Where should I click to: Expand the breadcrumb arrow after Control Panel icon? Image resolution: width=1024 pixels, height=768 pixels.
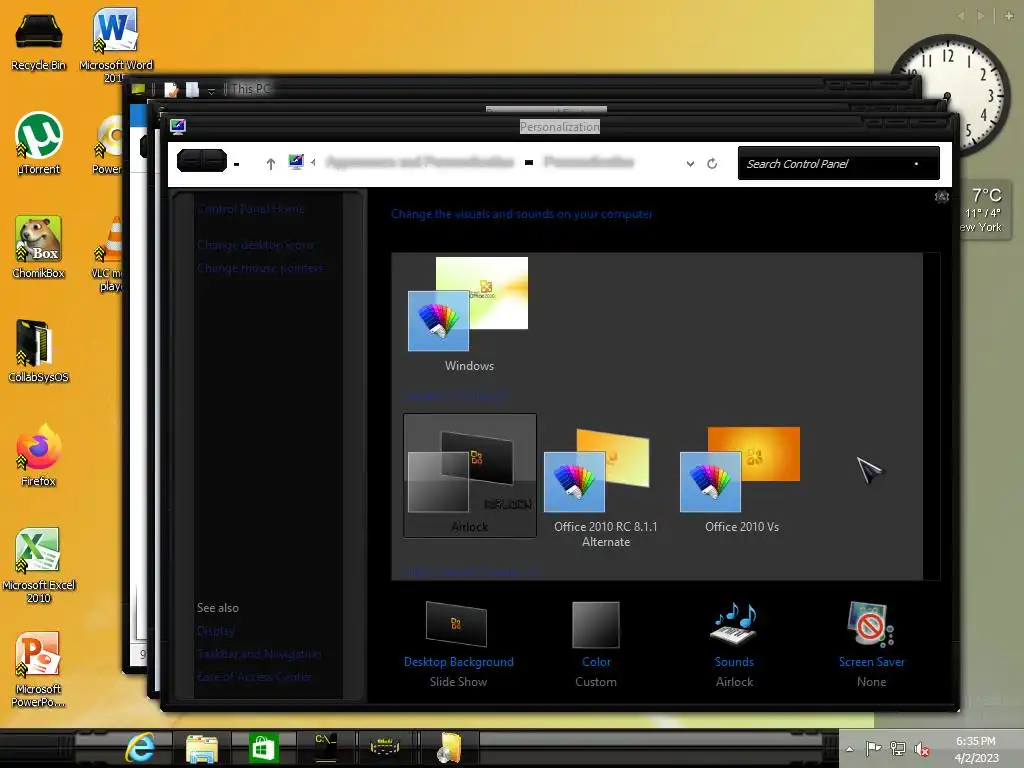point(313,163)
